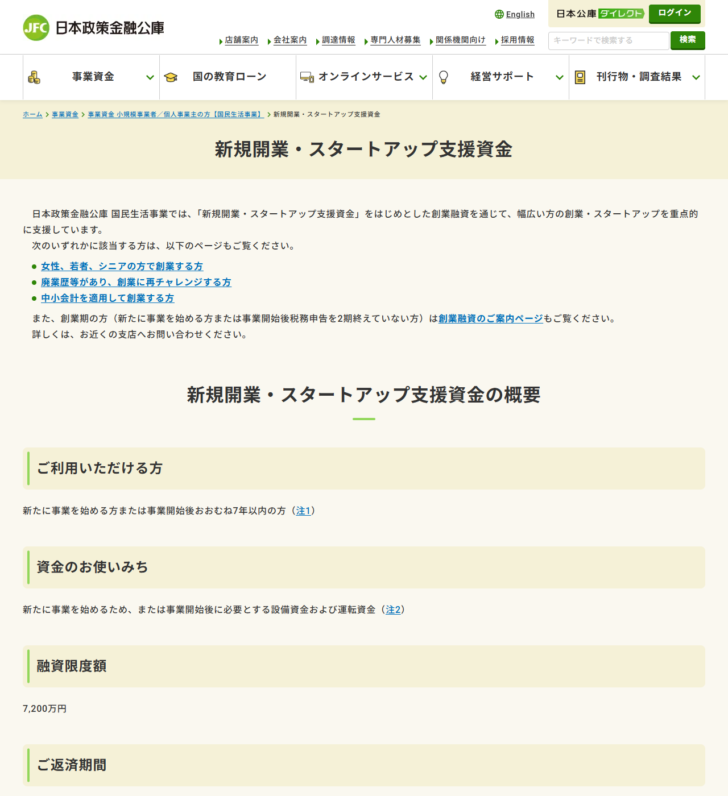728x796 pixels.
Task: Open 廃業歴等があり、創業に再チャレンジする方 link
Action: 136,282
